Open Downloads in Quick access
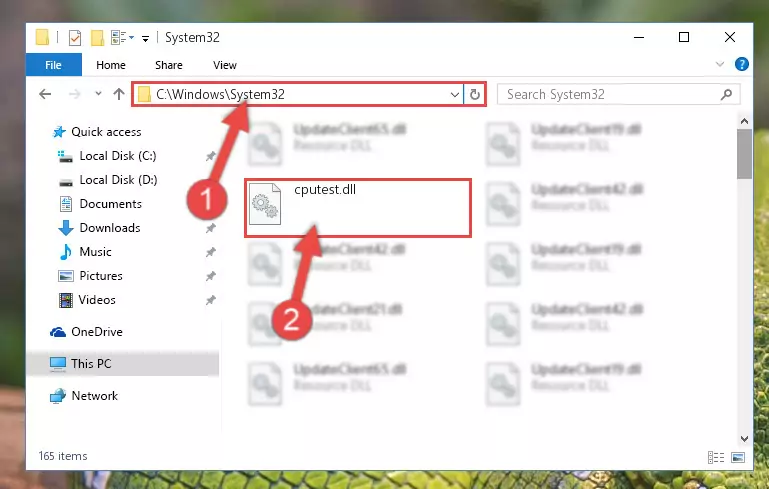This screenshot has width=769, height=489. click(110, 228)
